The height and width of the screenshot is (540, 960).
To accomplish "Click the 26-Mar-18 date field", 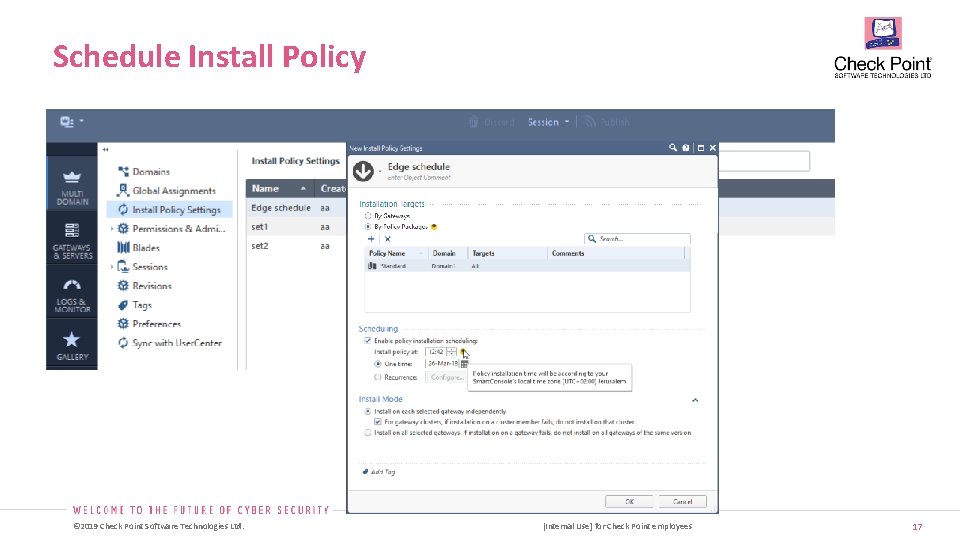I will (442, 364).
